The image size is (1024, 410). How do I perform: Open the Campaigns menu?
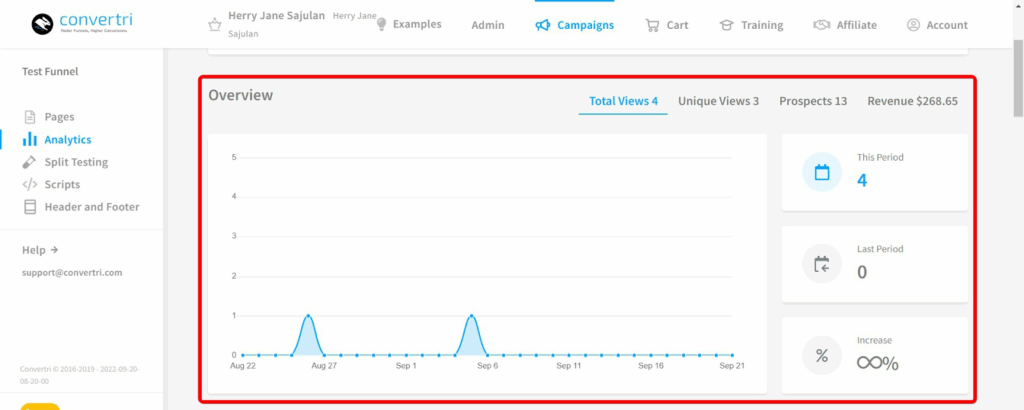coord(574,25)
